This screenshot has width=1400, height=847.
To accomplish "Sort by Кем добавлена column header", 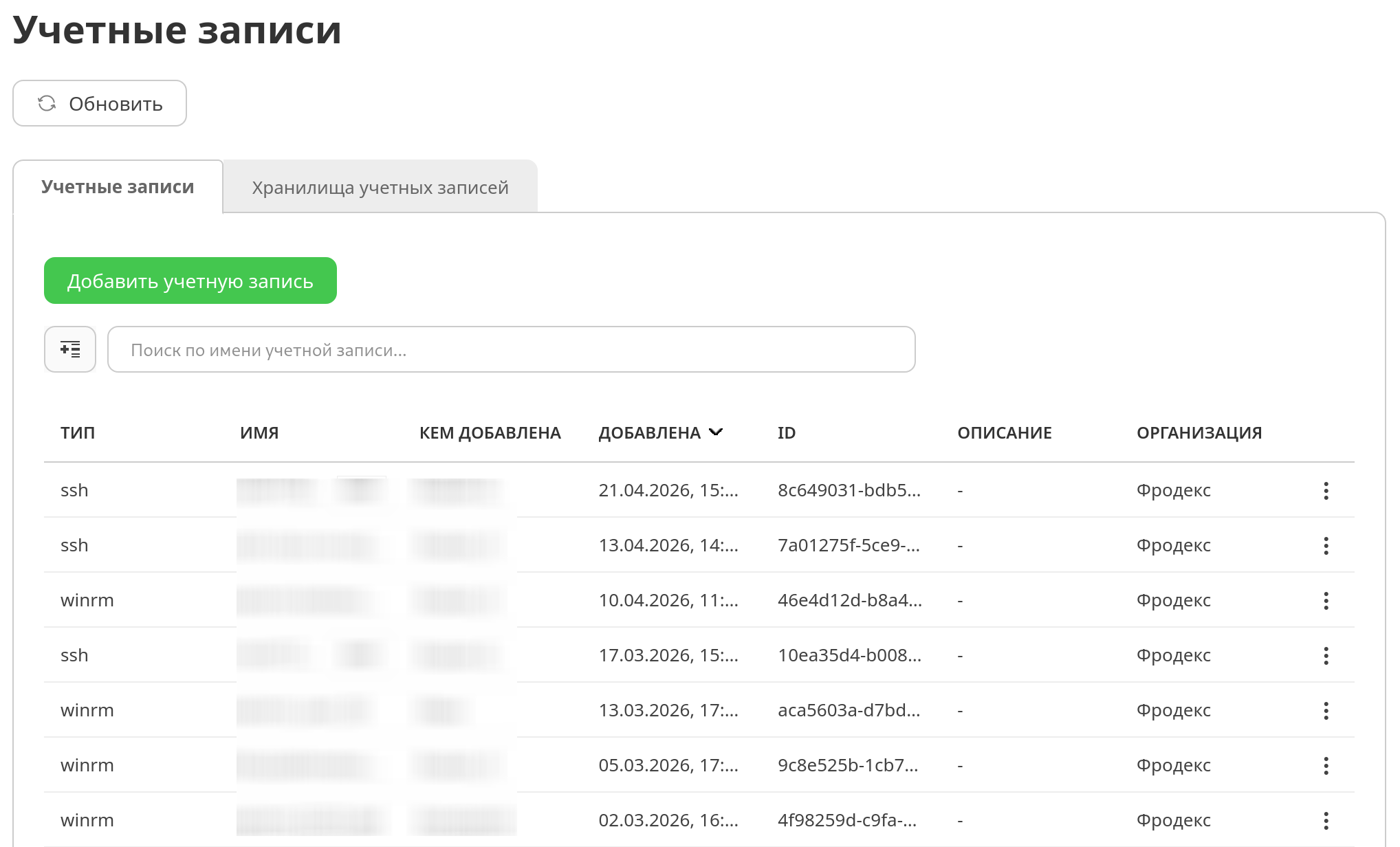I will tap(490, 432).
